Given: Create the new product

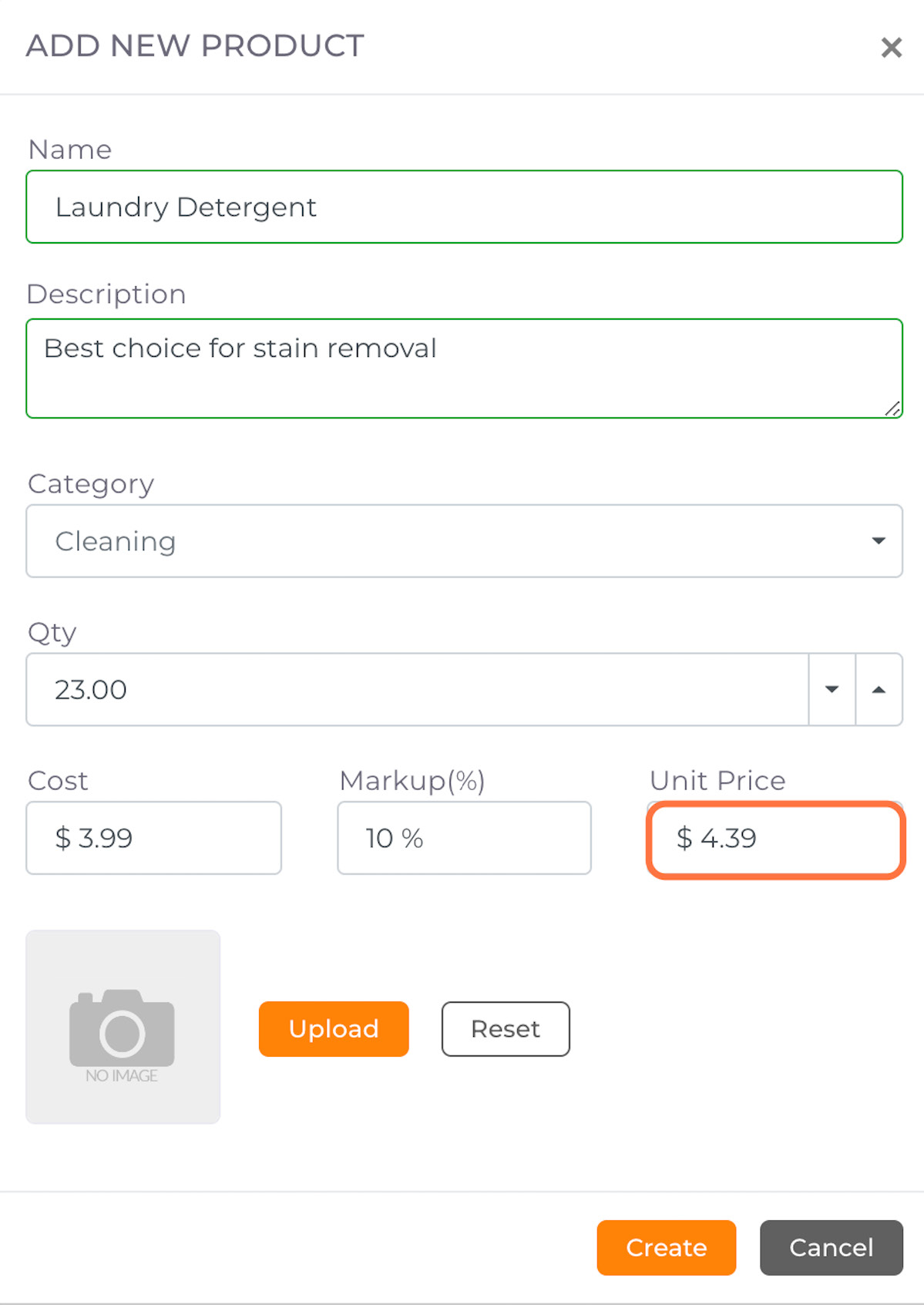Looking at the screenshot, I should click(667, 1247).
